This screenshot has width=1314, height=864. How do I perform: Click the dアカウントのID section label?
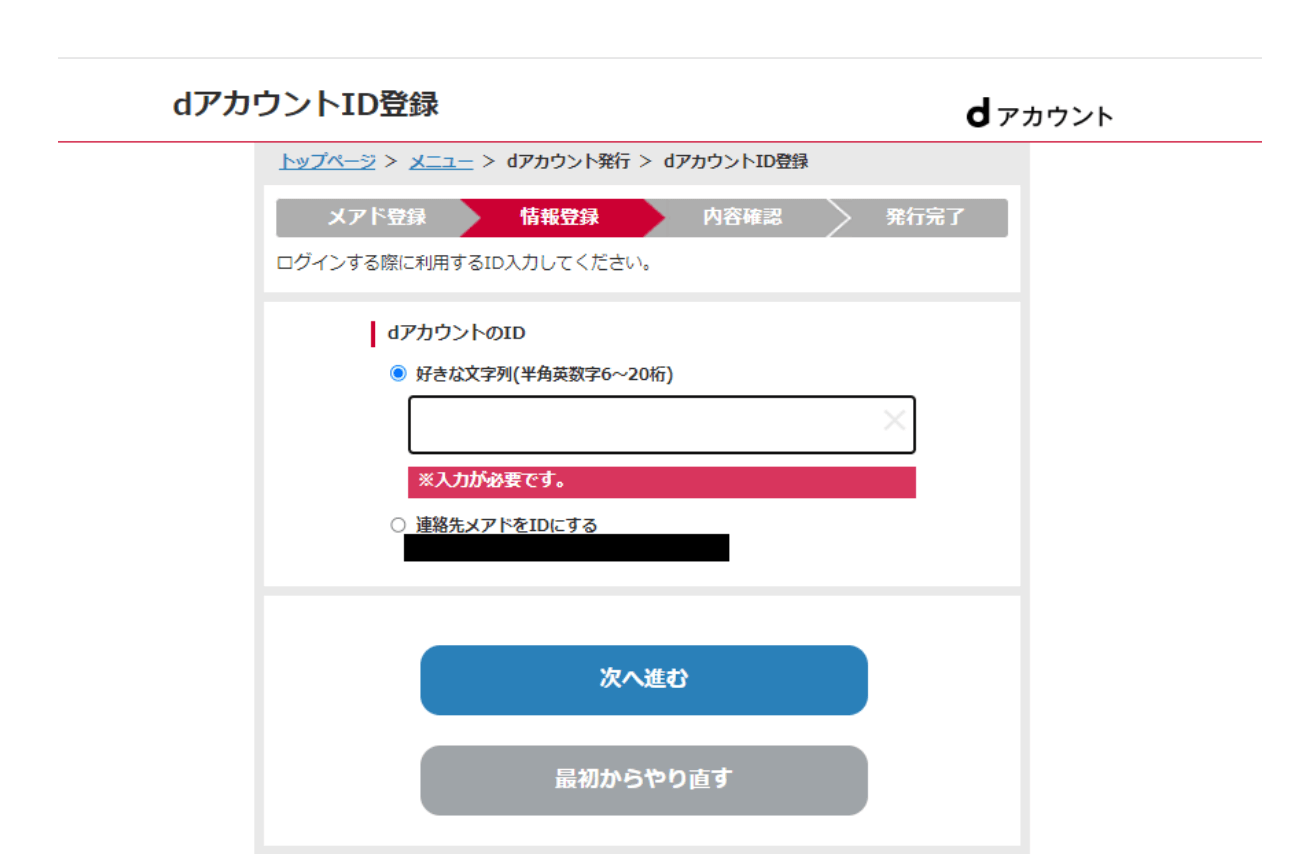click(x=456, y=333)
